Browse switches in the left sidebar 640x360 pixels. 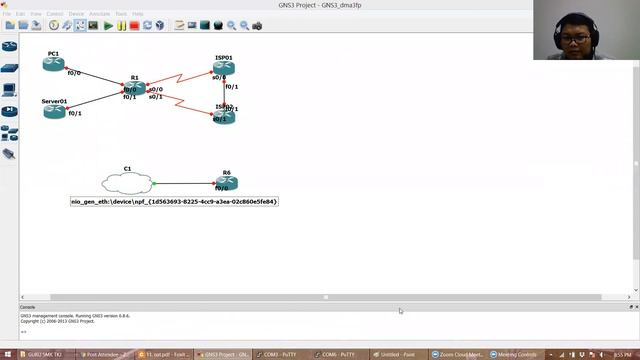pyautogui.click(x=9, y=68)
